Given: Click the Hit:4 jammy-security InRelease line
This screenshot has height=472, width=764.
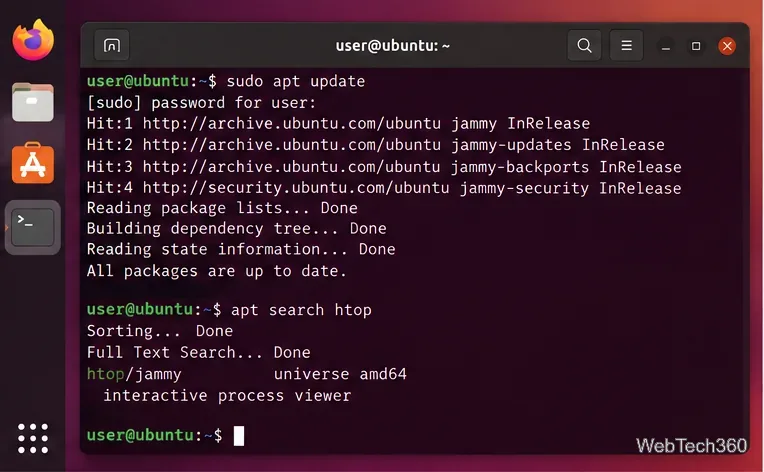Looking at the screenshot, I should [x=384, y=188].
